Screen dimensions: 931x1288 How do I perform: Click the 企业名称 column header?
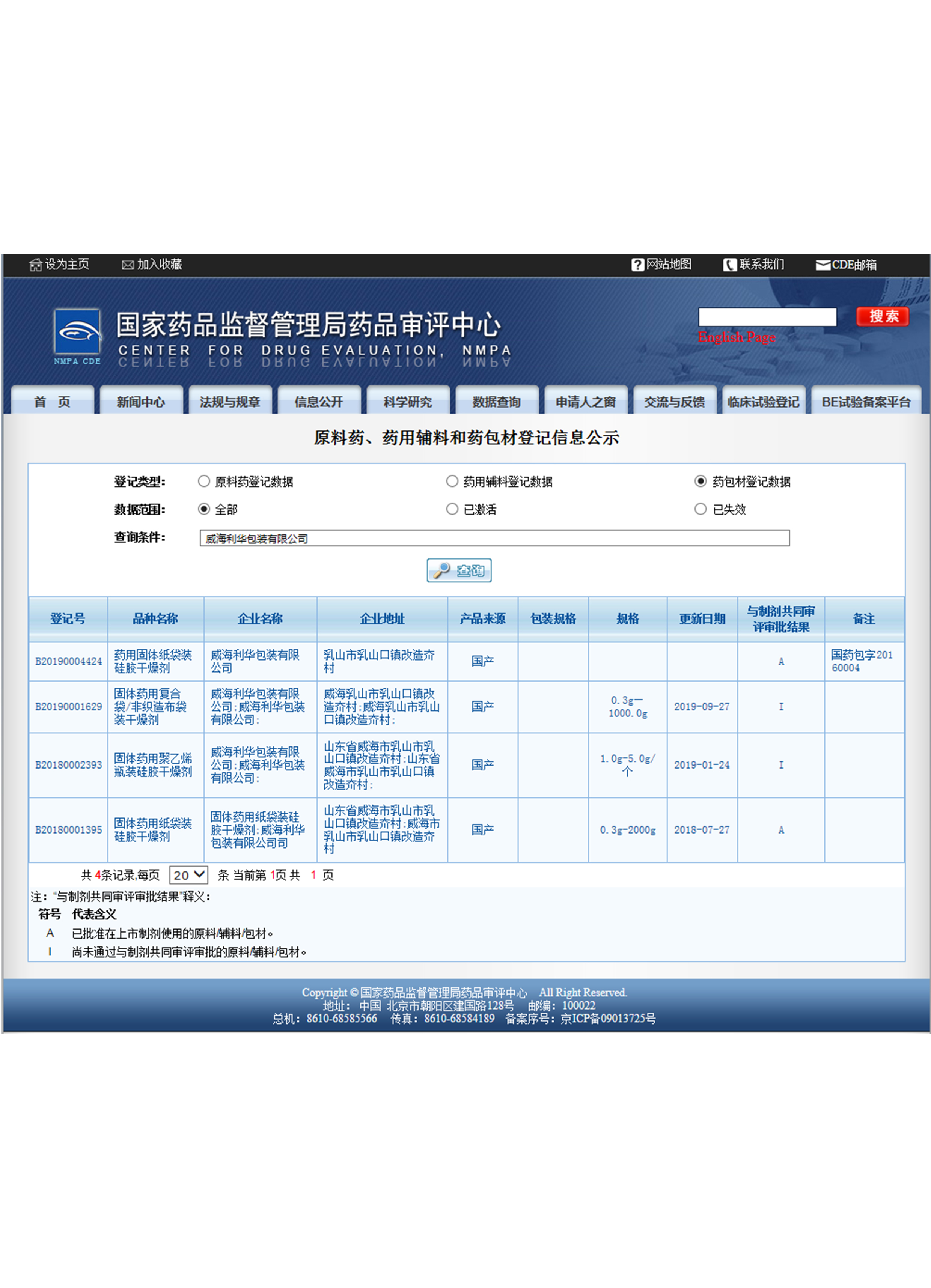click(x=260, y=619)
